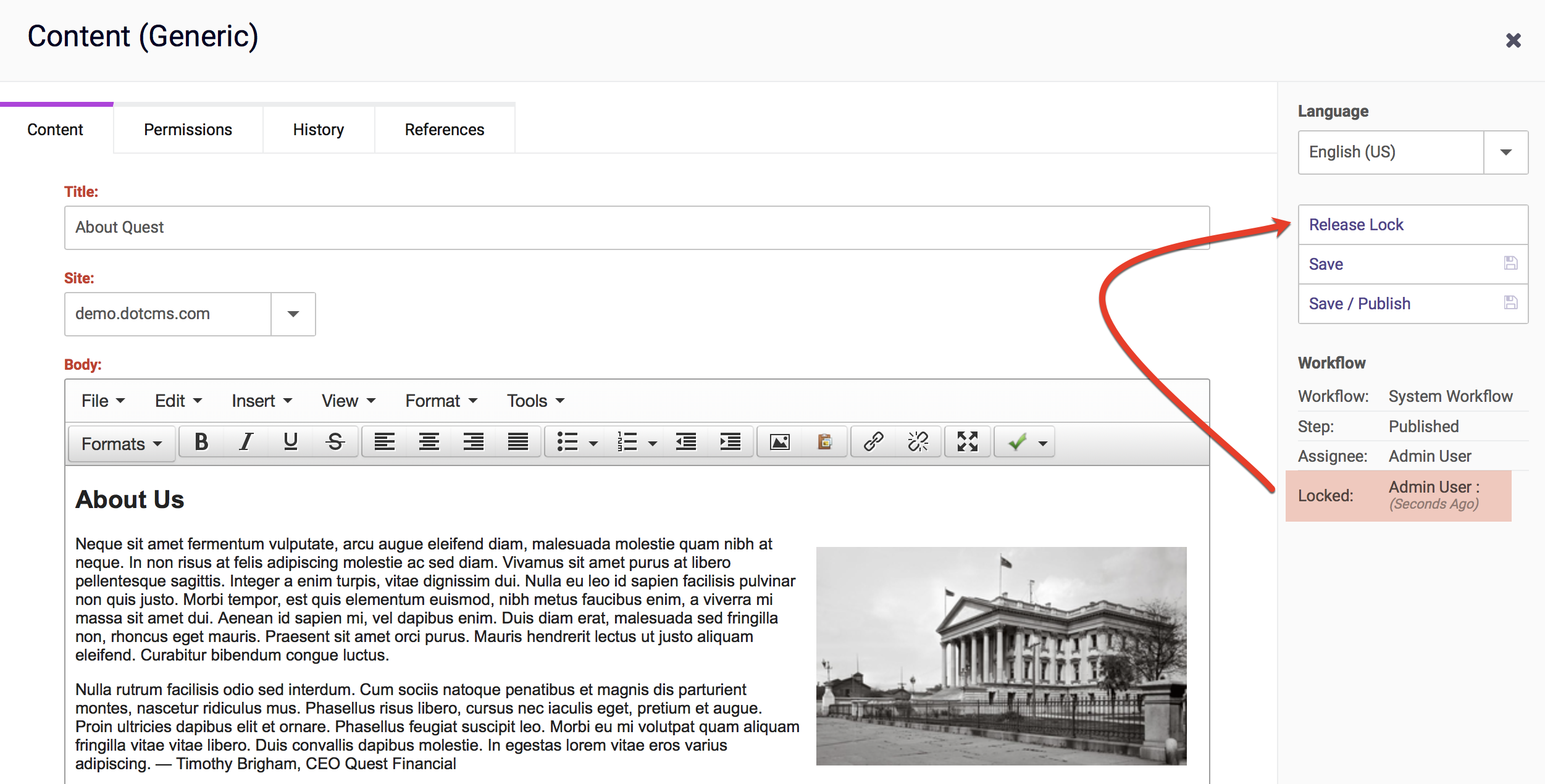The width and height of the screenshot is (1545, 784).
Task: Switch to the Permissions tab
Action: (188, 130)
